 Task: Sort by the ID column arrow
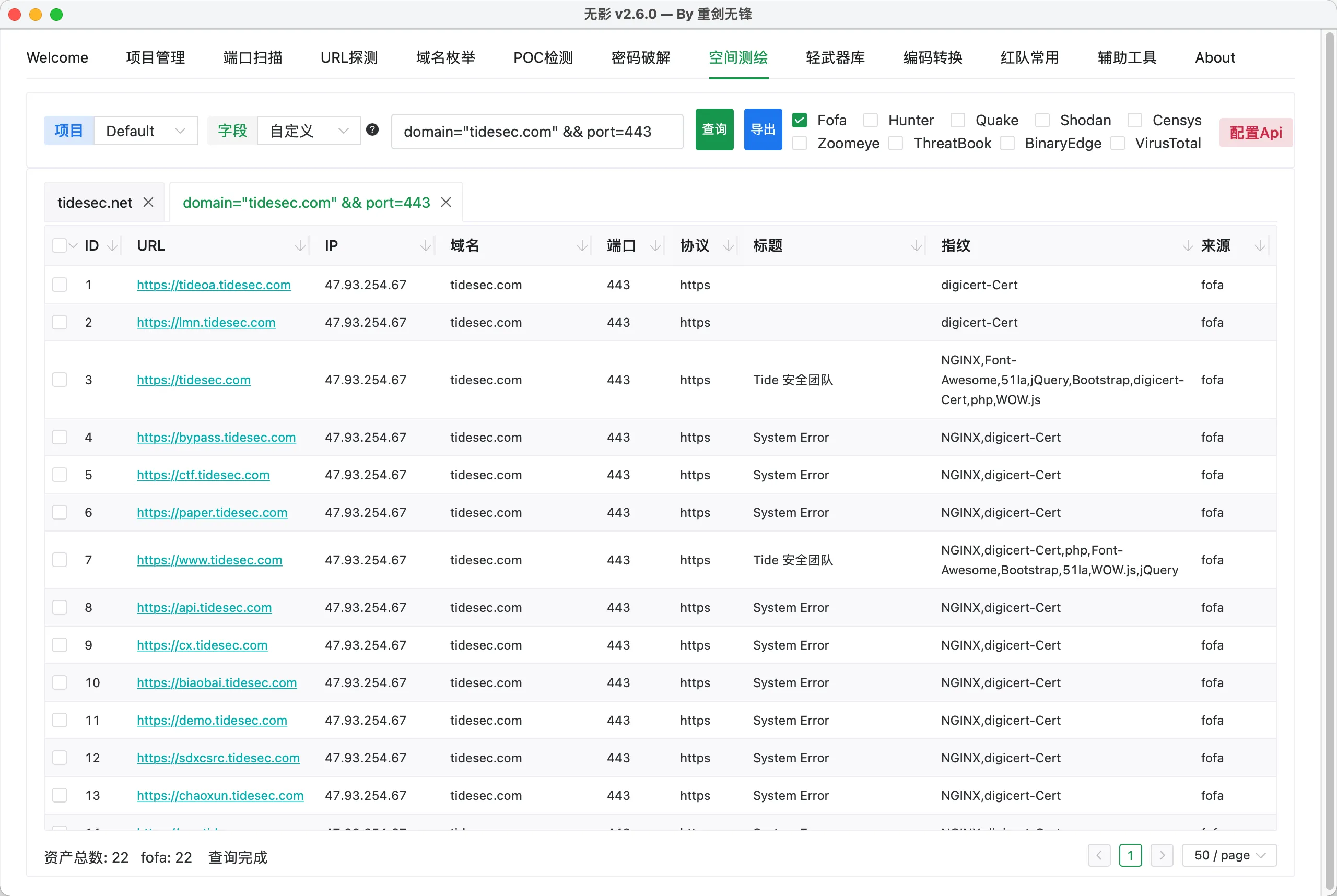click(113, 246)
